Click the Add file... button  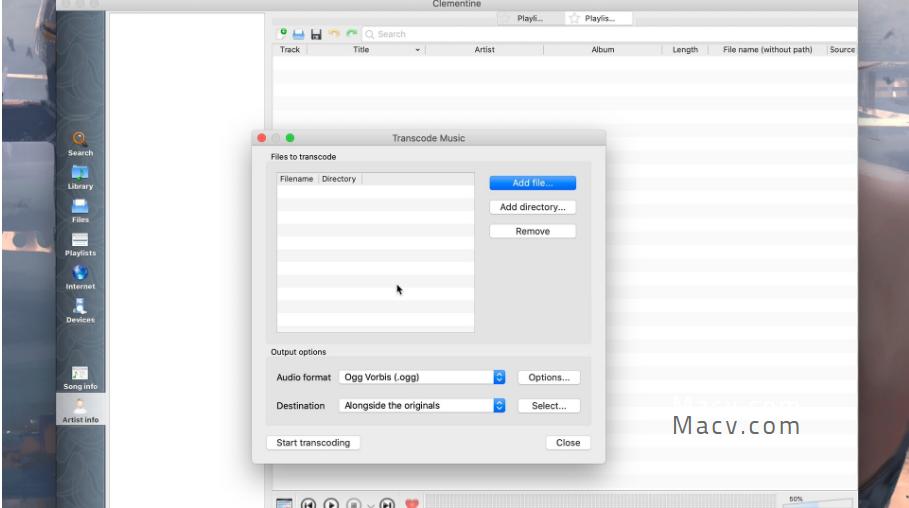click(532, 183)
